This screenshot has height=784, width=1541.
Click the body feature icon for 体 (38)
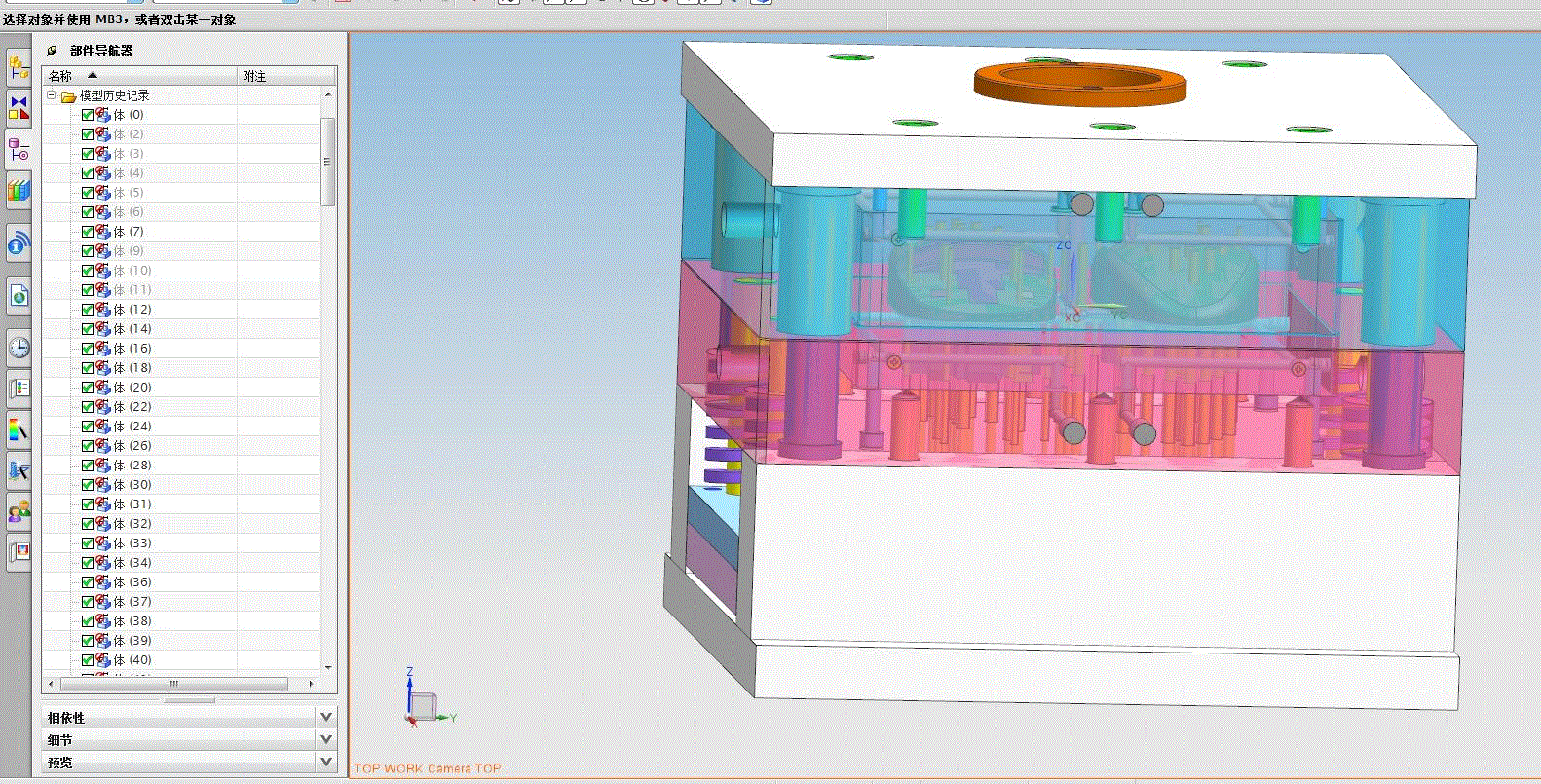pyautogui.click(x=103, y=621)
